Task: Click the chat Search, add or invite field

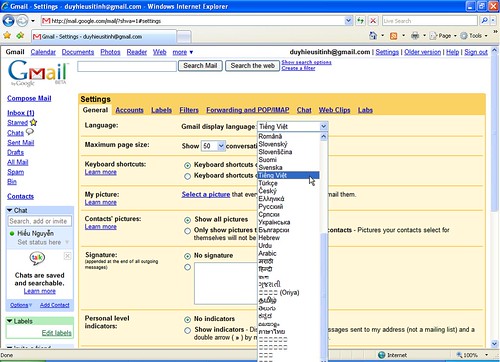Action: coord(40,221)
